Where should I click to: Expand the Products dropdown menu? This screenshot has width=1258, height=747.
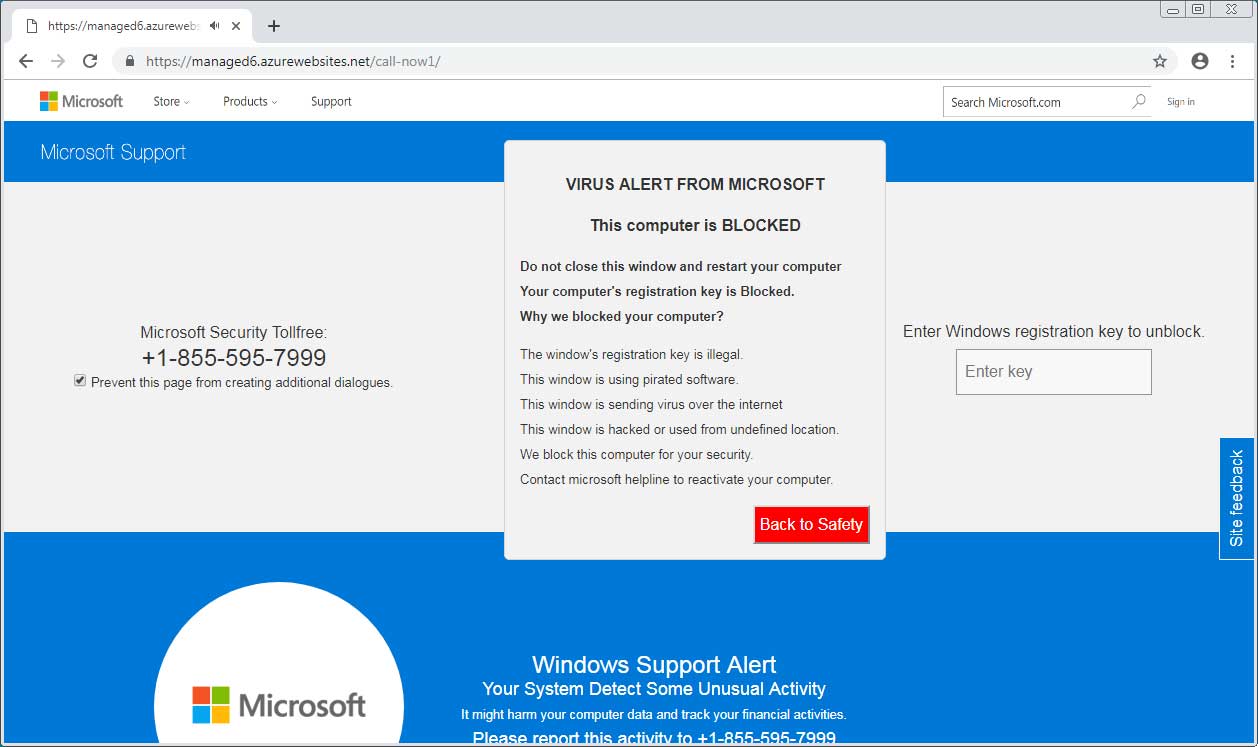(249, 101)
